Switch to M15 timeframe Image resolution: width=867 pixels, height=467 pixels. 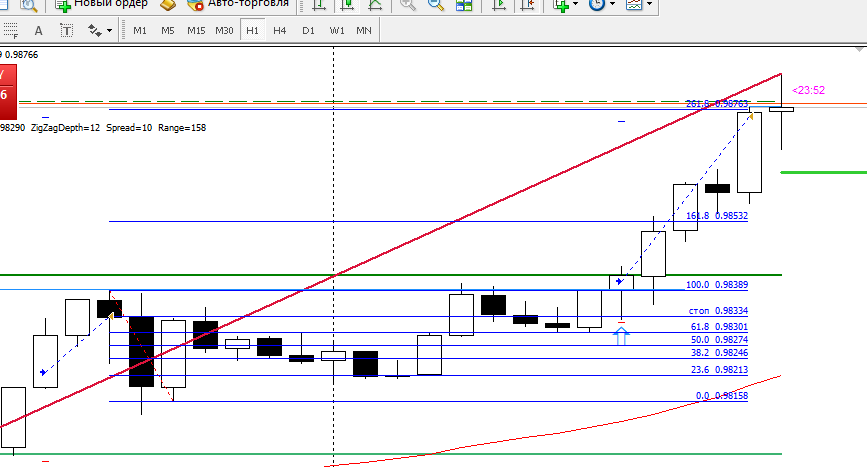[x=196, y=30]
